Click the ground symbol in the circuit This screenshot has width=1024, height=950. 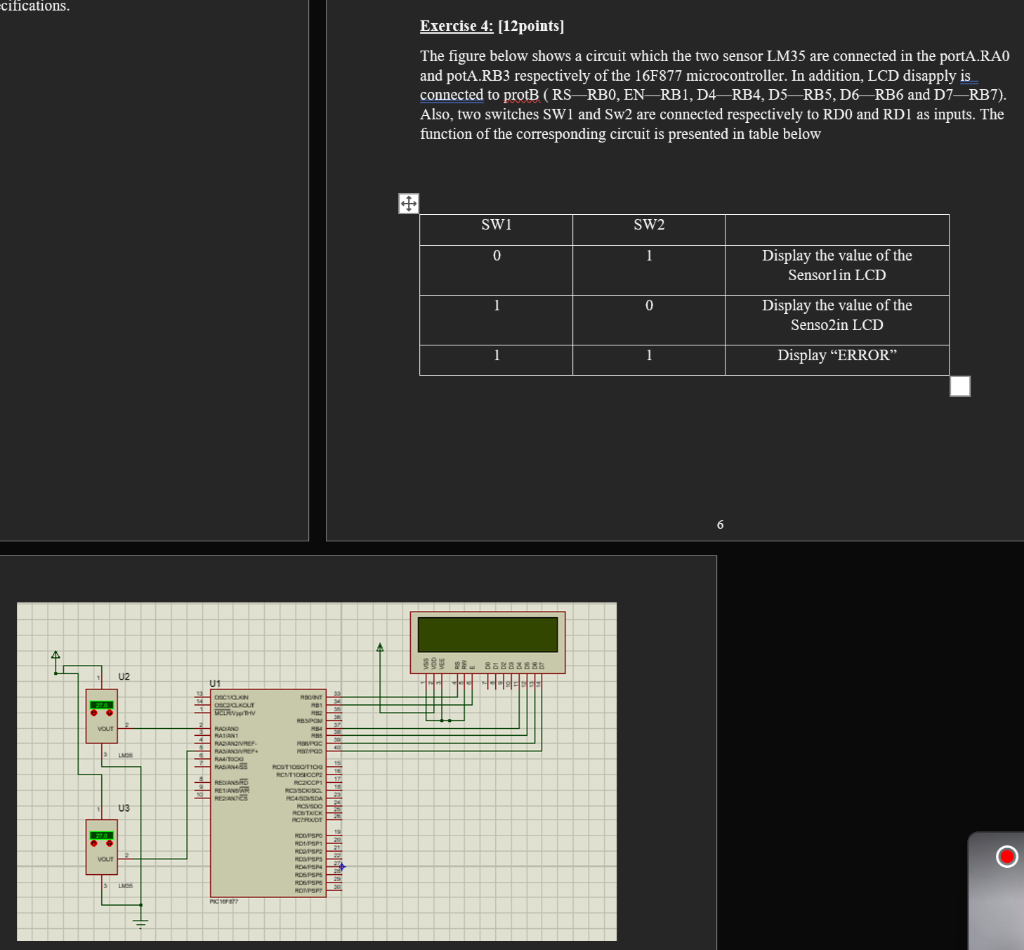click(x=140, y=922)
